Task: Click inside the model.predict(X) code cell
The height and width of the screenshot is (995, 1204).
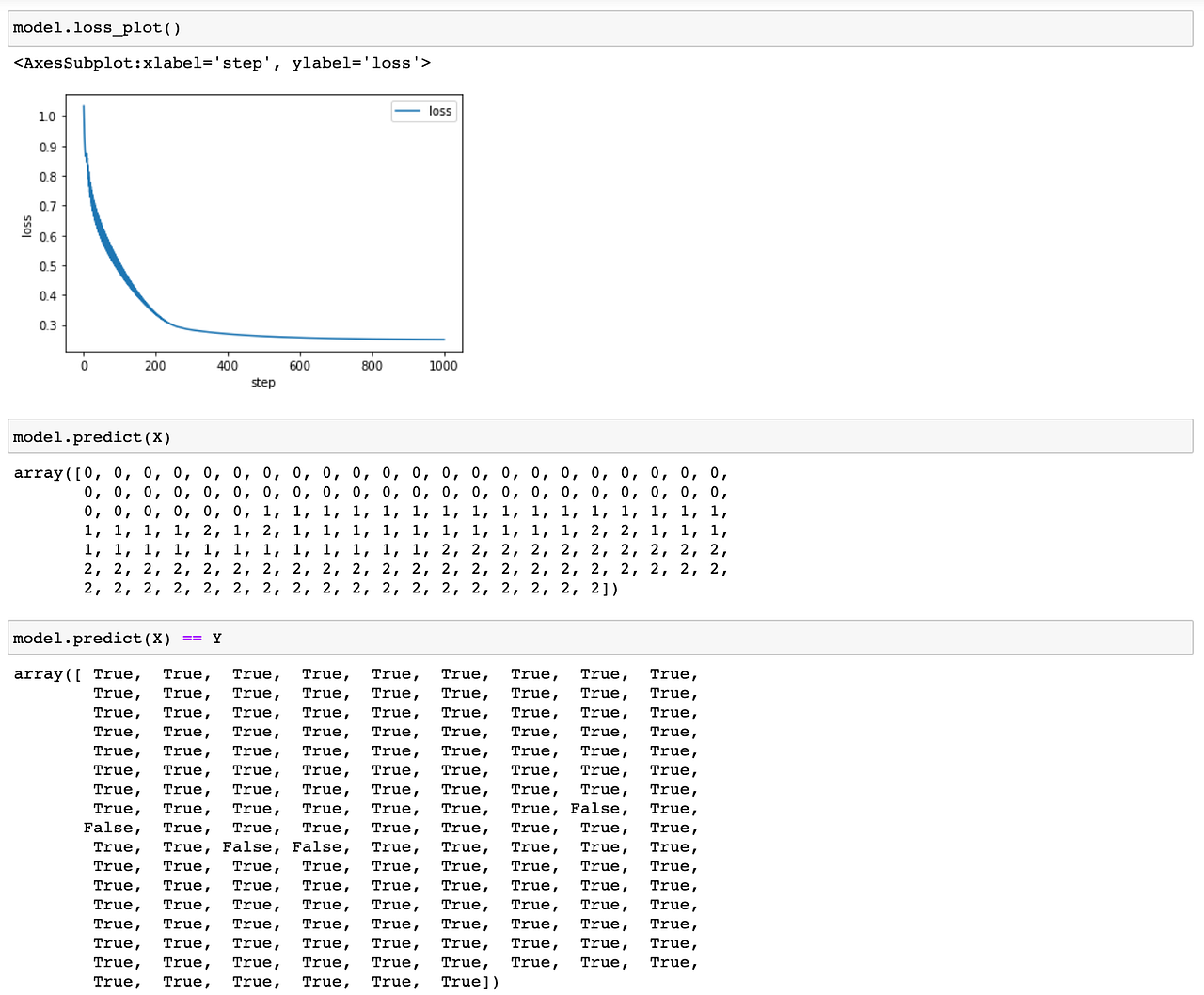Action: tap(91, 436)
